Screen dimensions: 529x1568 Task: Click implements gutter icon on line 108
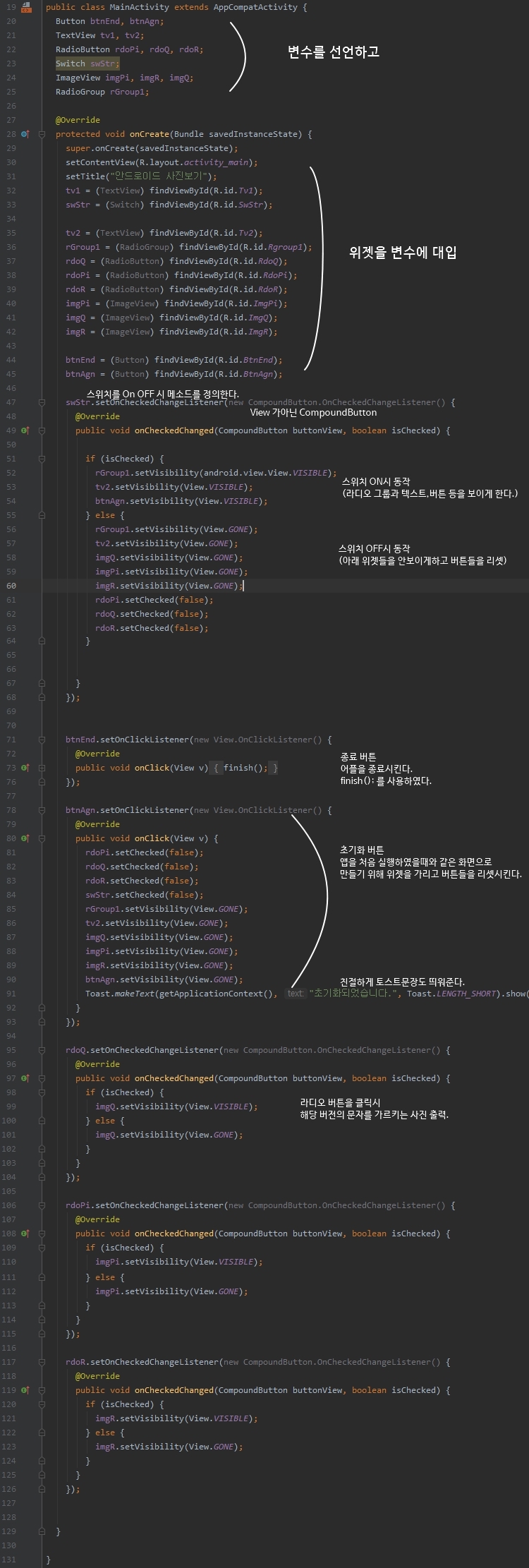[25, 1234]
